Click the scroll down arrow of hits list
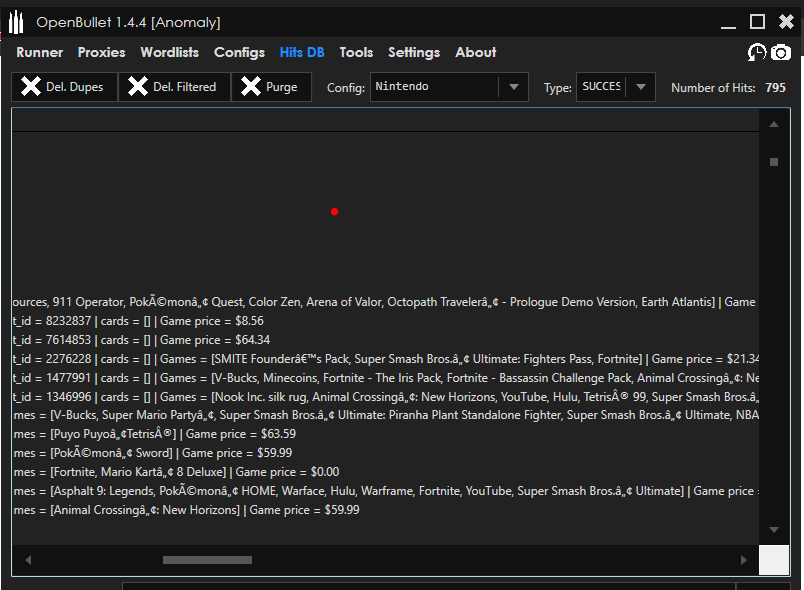This screenshot has height=590, width=804. pos(774,530)
